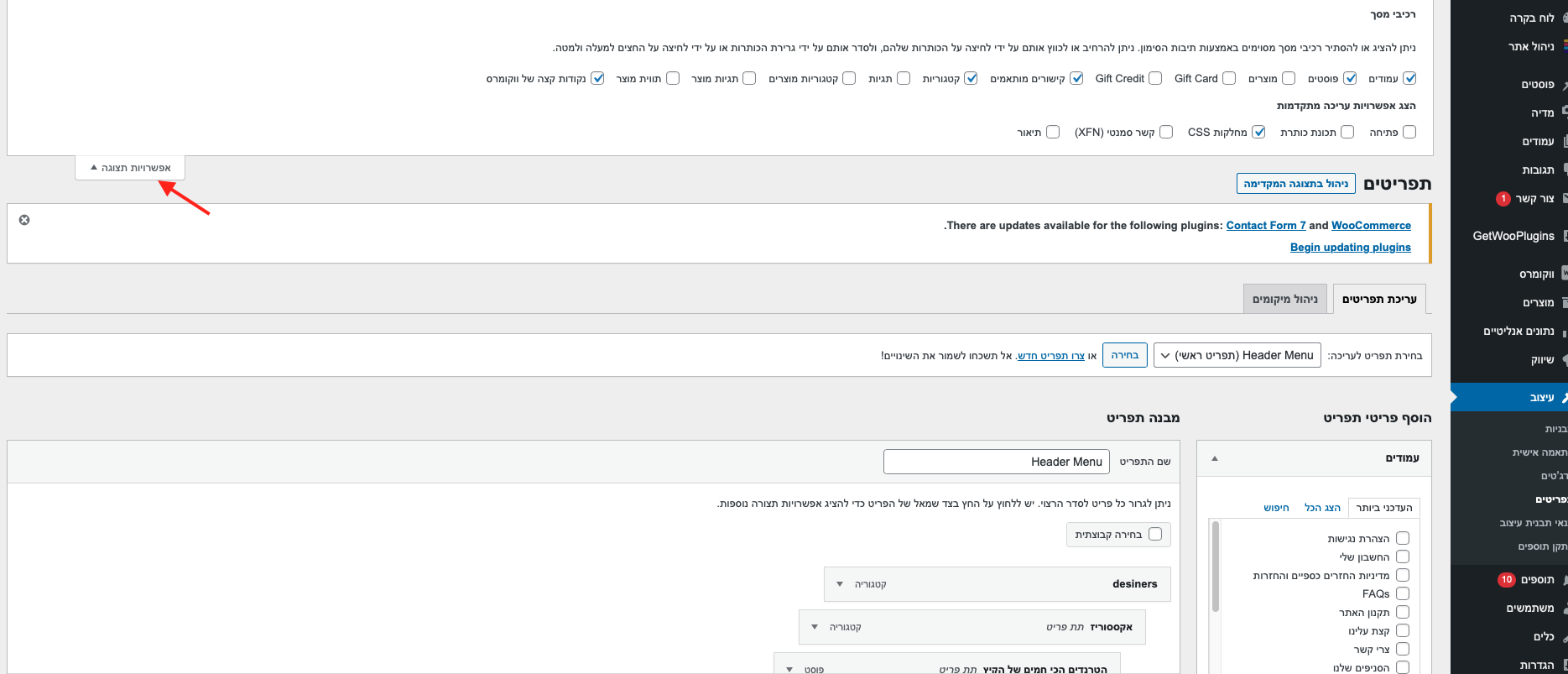Enable the בחירה קבוצתית bulk select checkbox
The height and width of the screenshot is (674, 1568).
point(1155,534)
